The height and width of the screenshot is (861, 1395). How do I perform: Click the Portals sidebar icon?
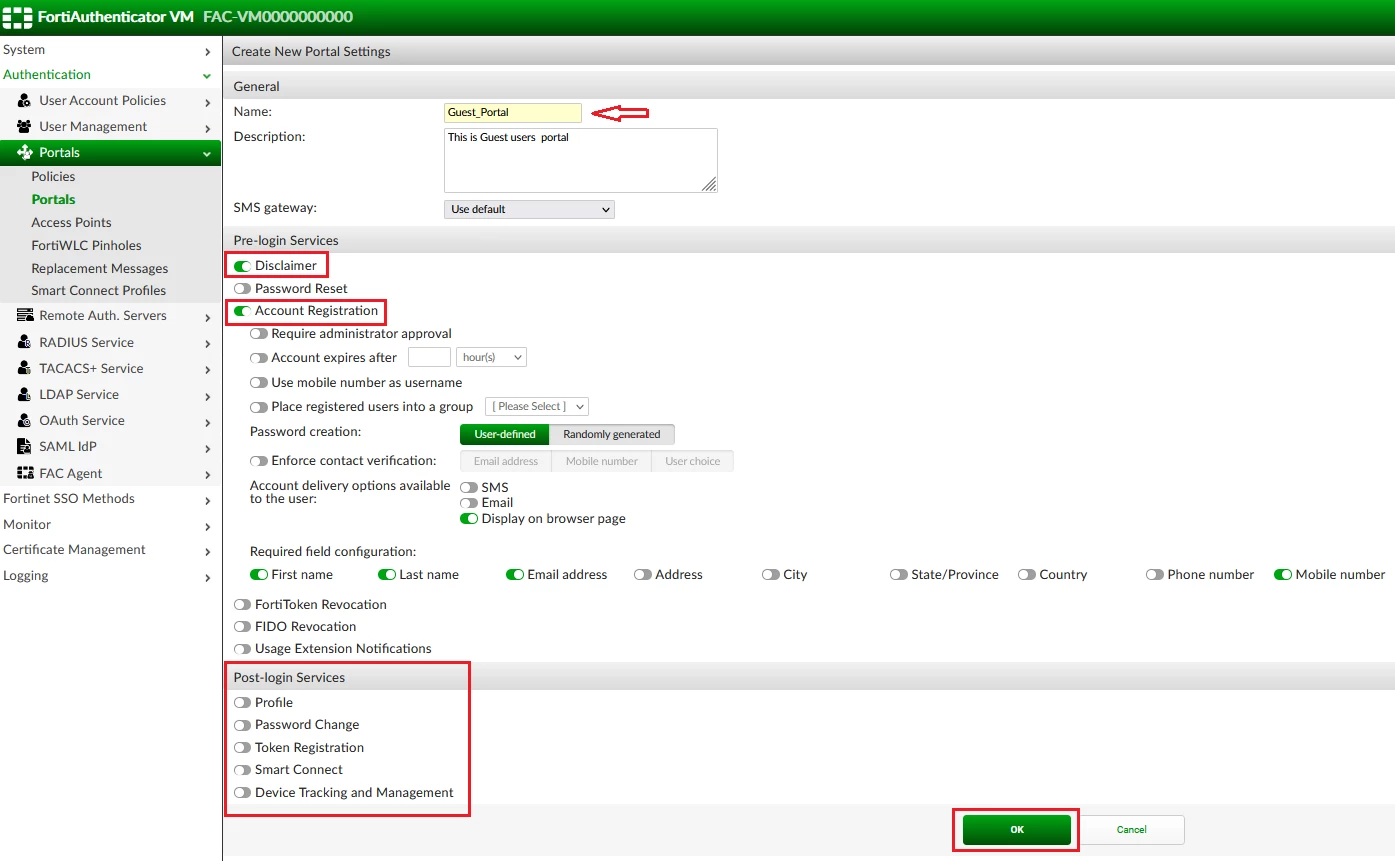click(24, 153)
